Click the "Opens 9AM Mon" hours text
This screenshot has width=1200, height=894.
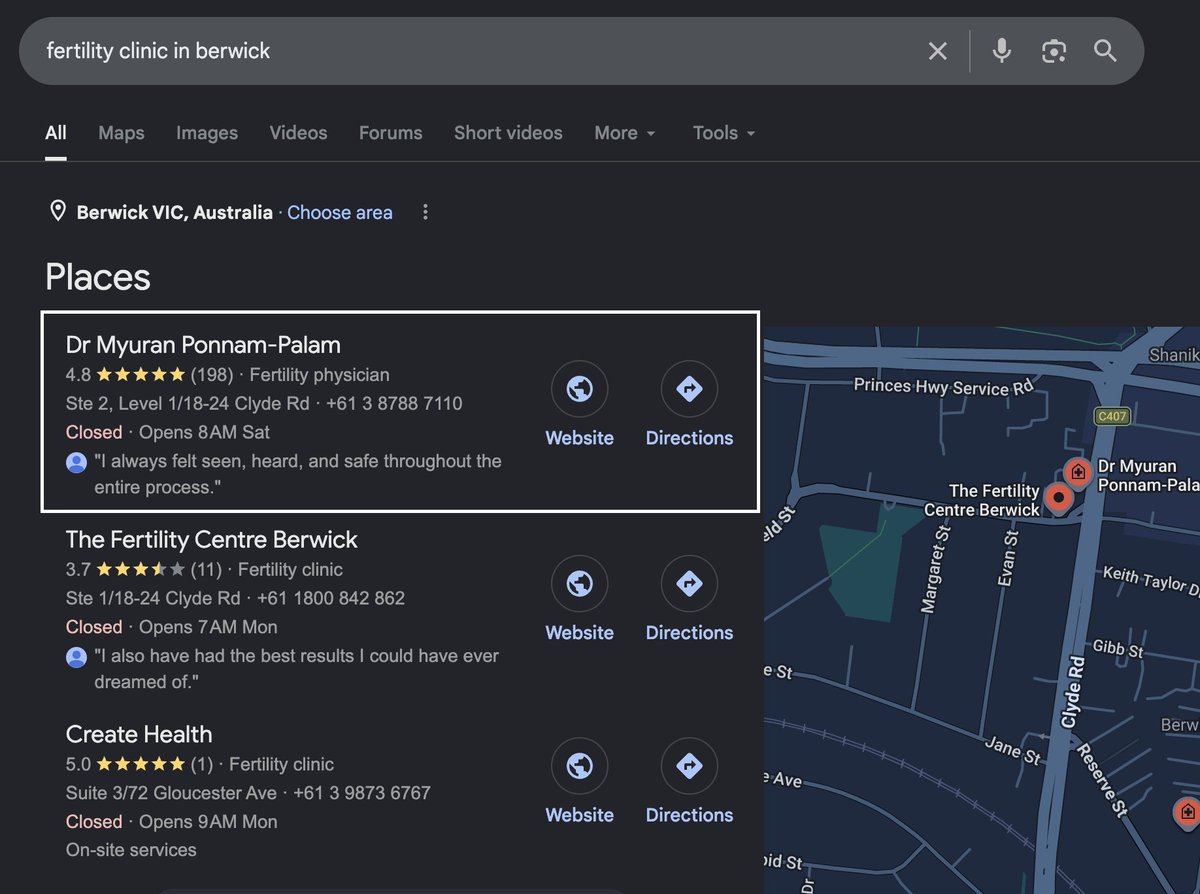pyautogui.click(x=208, y=822)
